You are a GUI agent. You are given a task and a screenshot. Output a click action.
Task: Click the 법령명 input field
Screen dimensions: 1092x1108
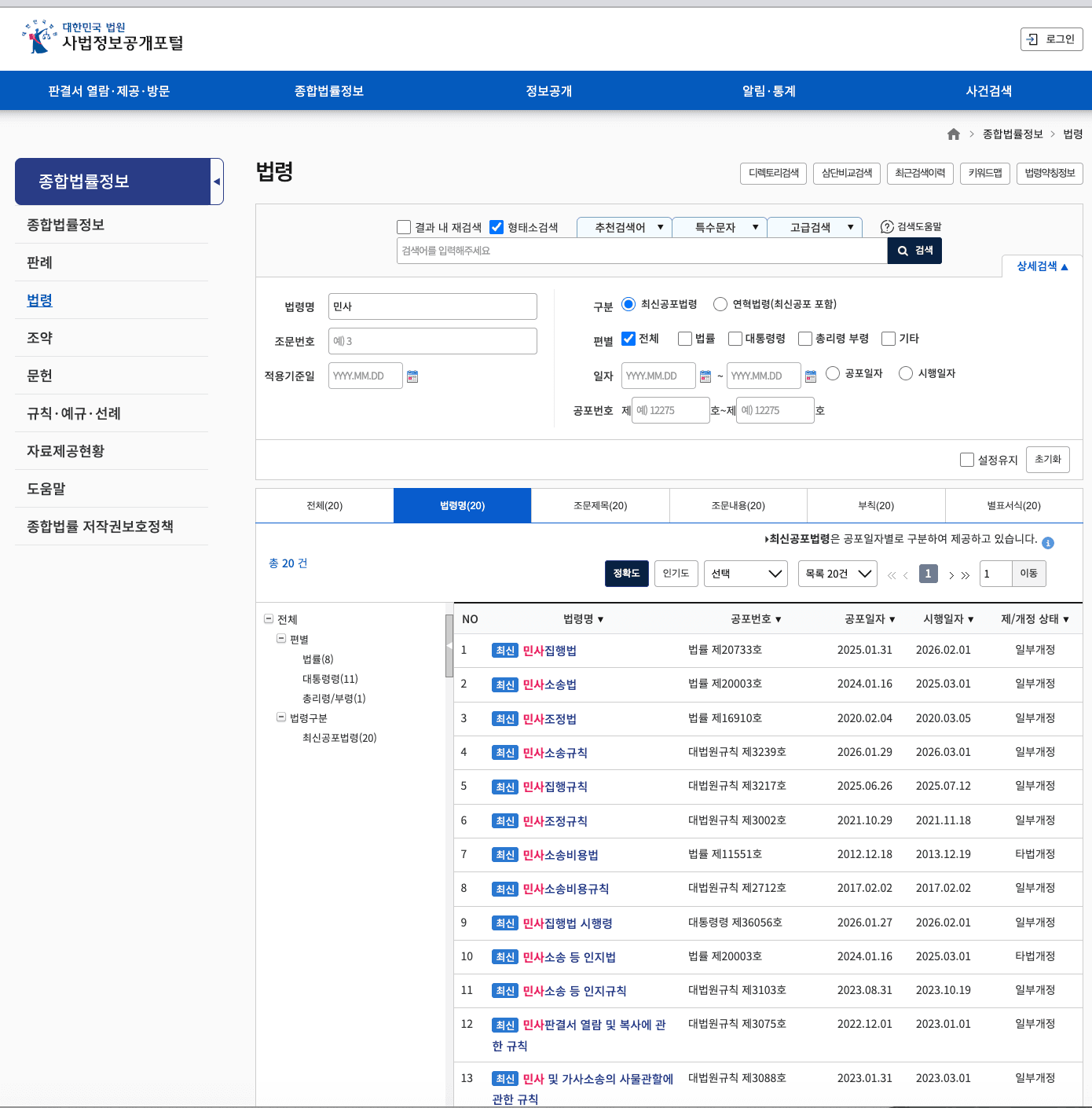click(x=433, y=306)
